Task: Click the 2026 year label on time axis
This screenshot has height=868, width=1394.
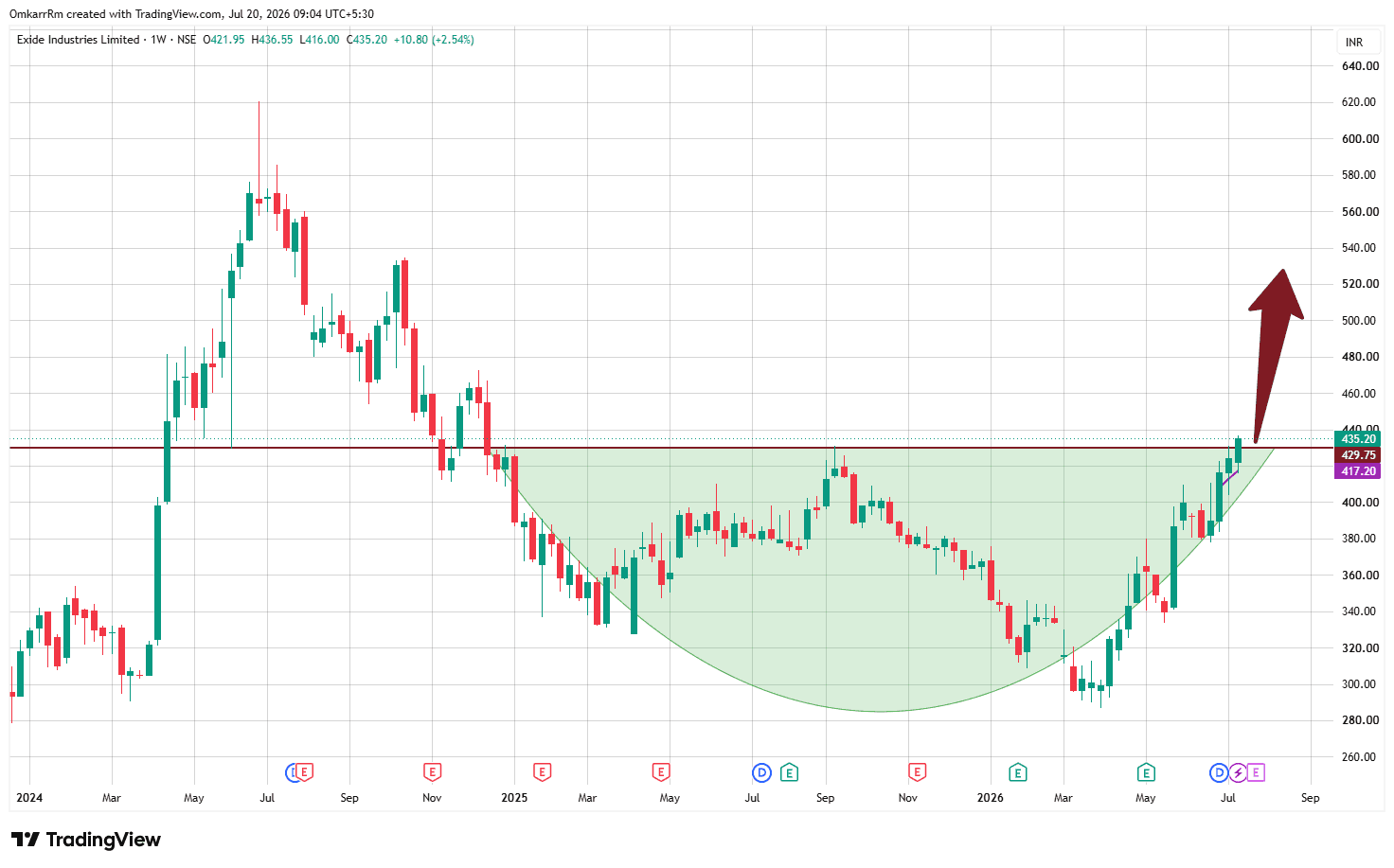Action: click(x=991, y=798)
